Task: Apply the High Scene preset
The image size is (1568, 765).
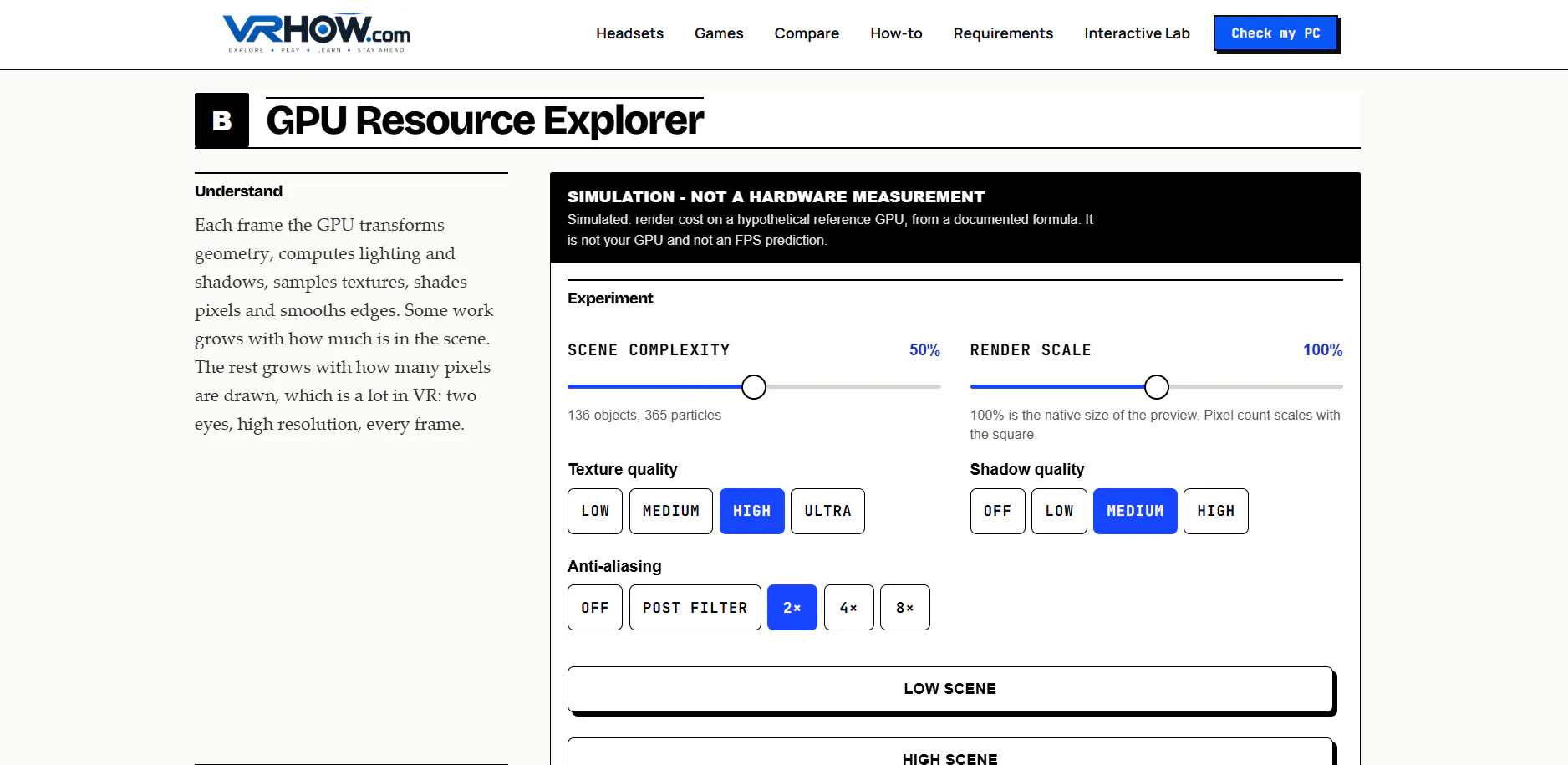Action: (x=950, y=752)
